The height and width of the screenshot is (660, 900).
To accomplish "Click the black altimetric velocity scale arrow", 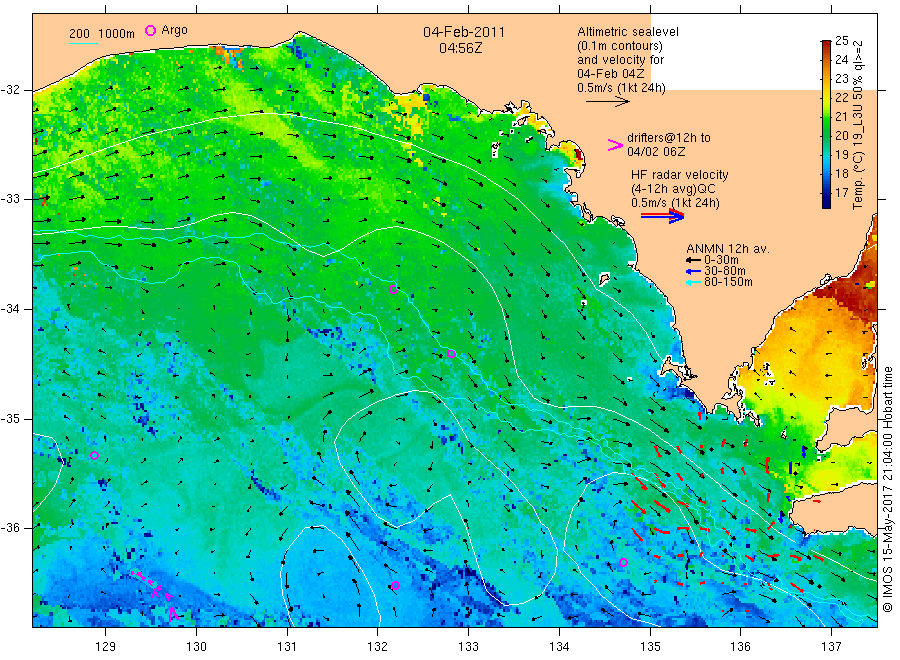I will pos(607,102).
